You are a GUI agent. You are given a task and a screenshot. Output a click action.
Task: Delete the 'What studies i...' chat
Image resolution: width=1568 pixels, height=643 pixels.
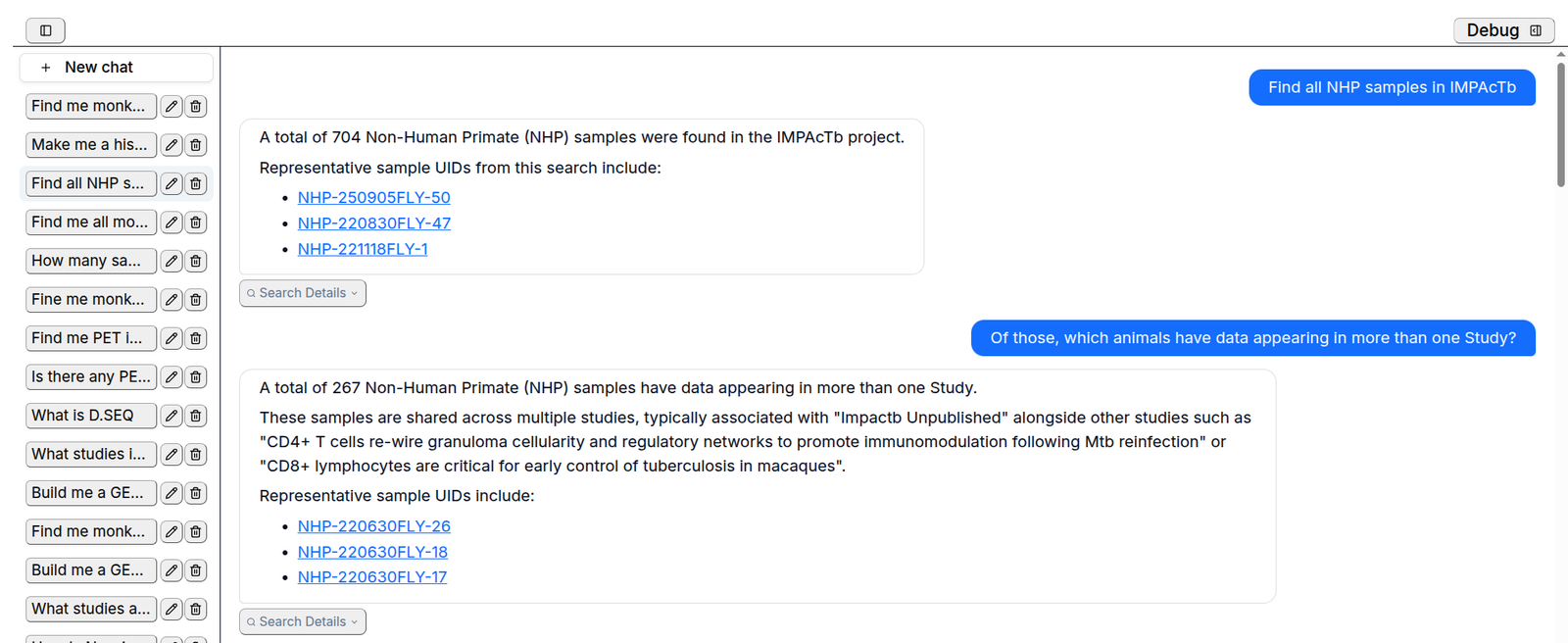coord(196,455)
